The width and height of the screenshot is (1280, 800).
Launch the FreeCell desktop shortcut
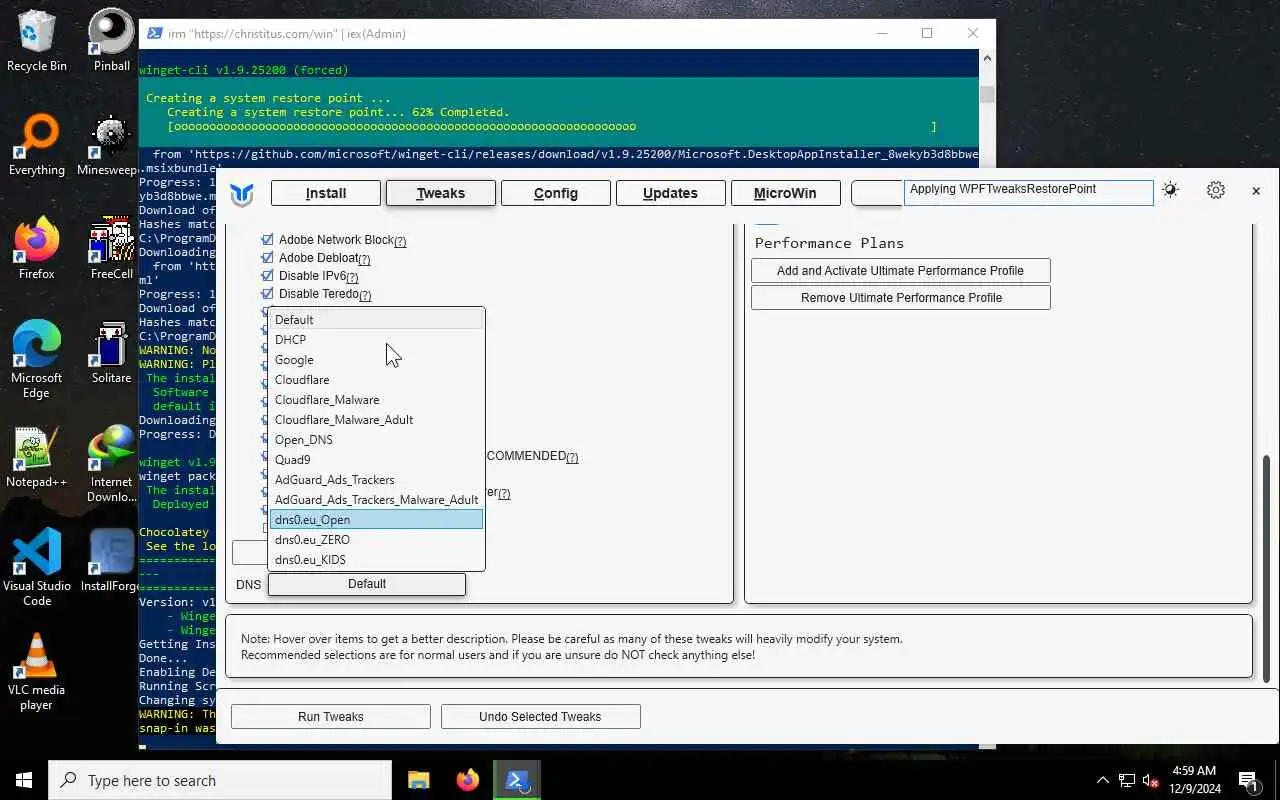(111, 249)
